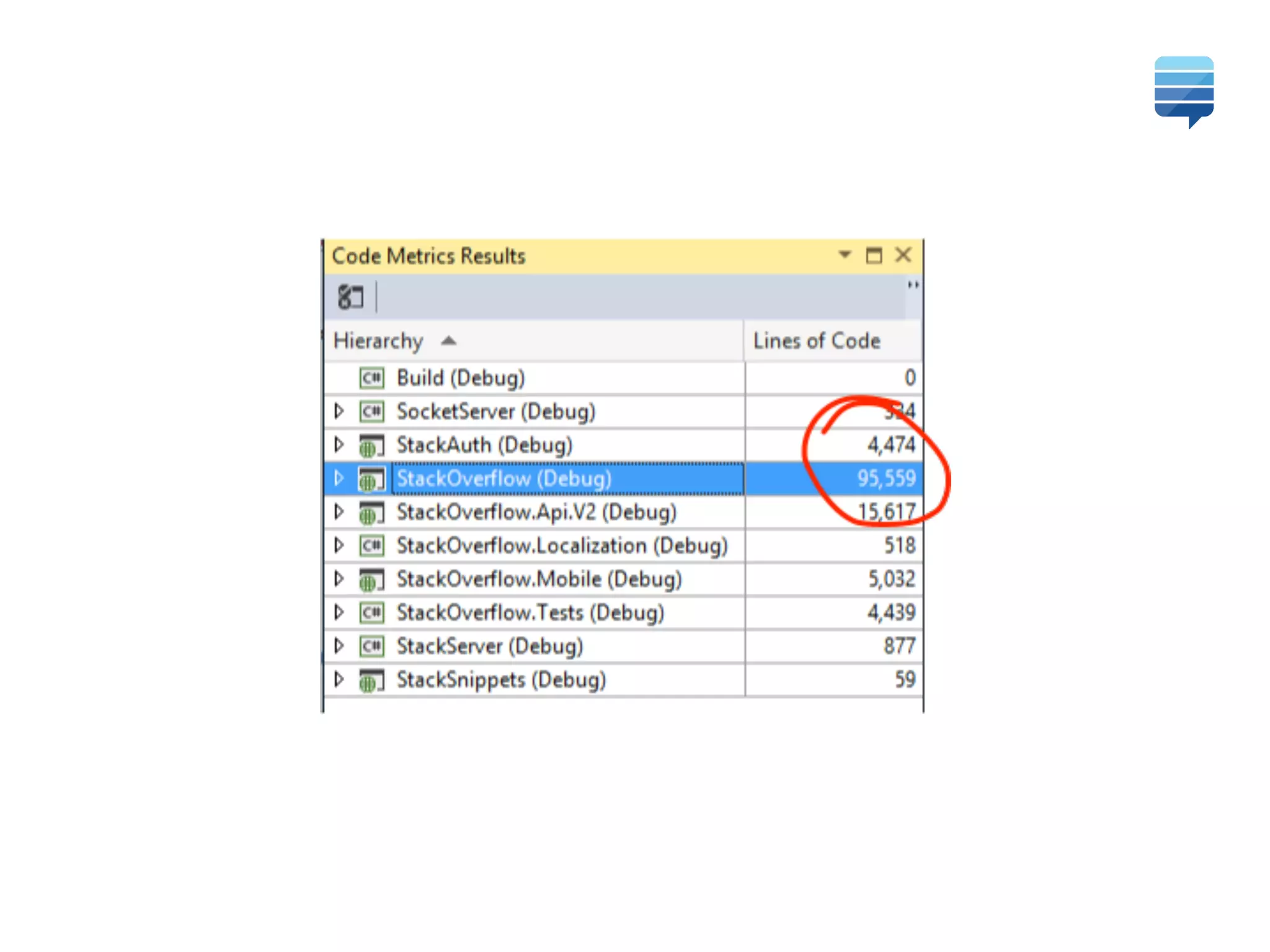The image size is (1270, 952).
Task: Expand the StackOverflow.Localization (Debug) node
Action: click(339, 545)
